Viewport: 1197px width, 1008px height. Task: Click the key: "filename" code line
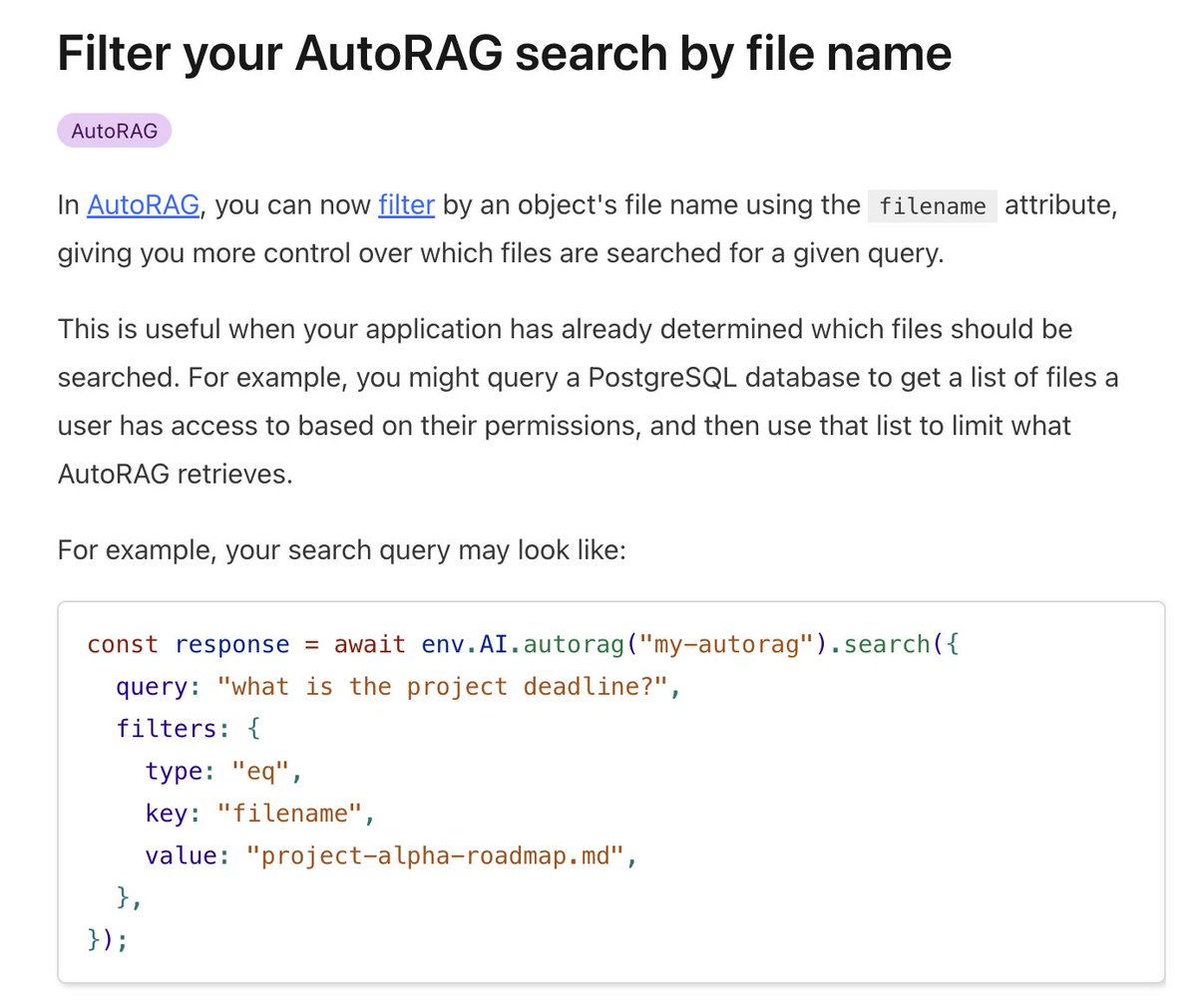pos(260,814)
